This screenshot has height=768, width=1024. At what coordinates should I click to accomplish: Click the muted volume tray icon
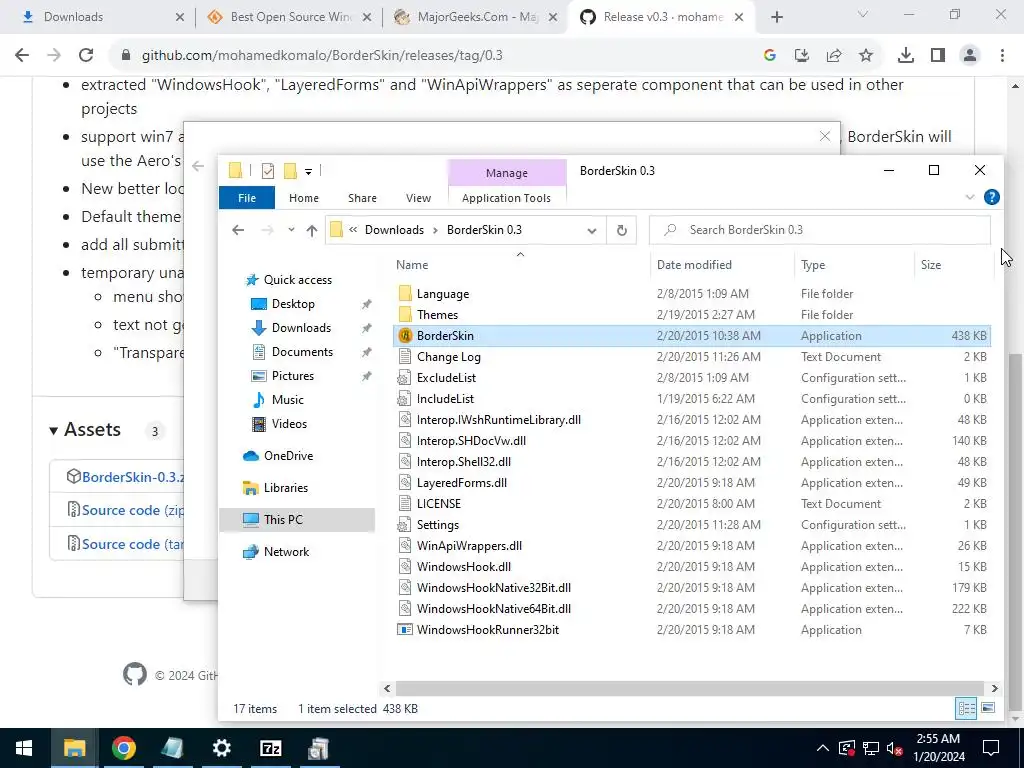point(895,748)
